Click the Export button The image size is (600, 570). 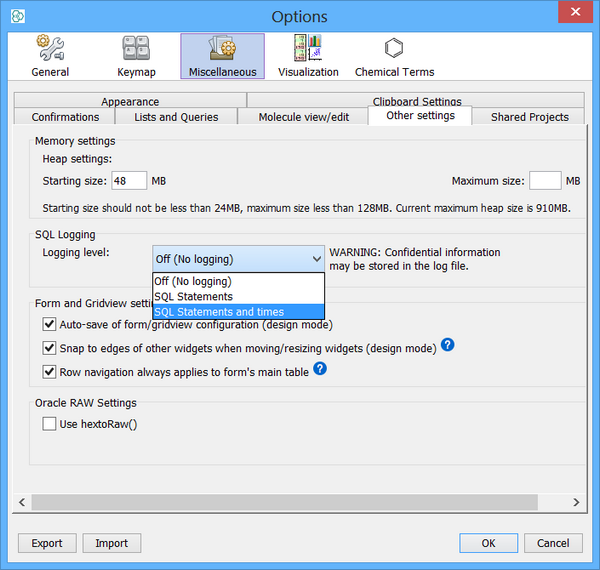(47, 543)
